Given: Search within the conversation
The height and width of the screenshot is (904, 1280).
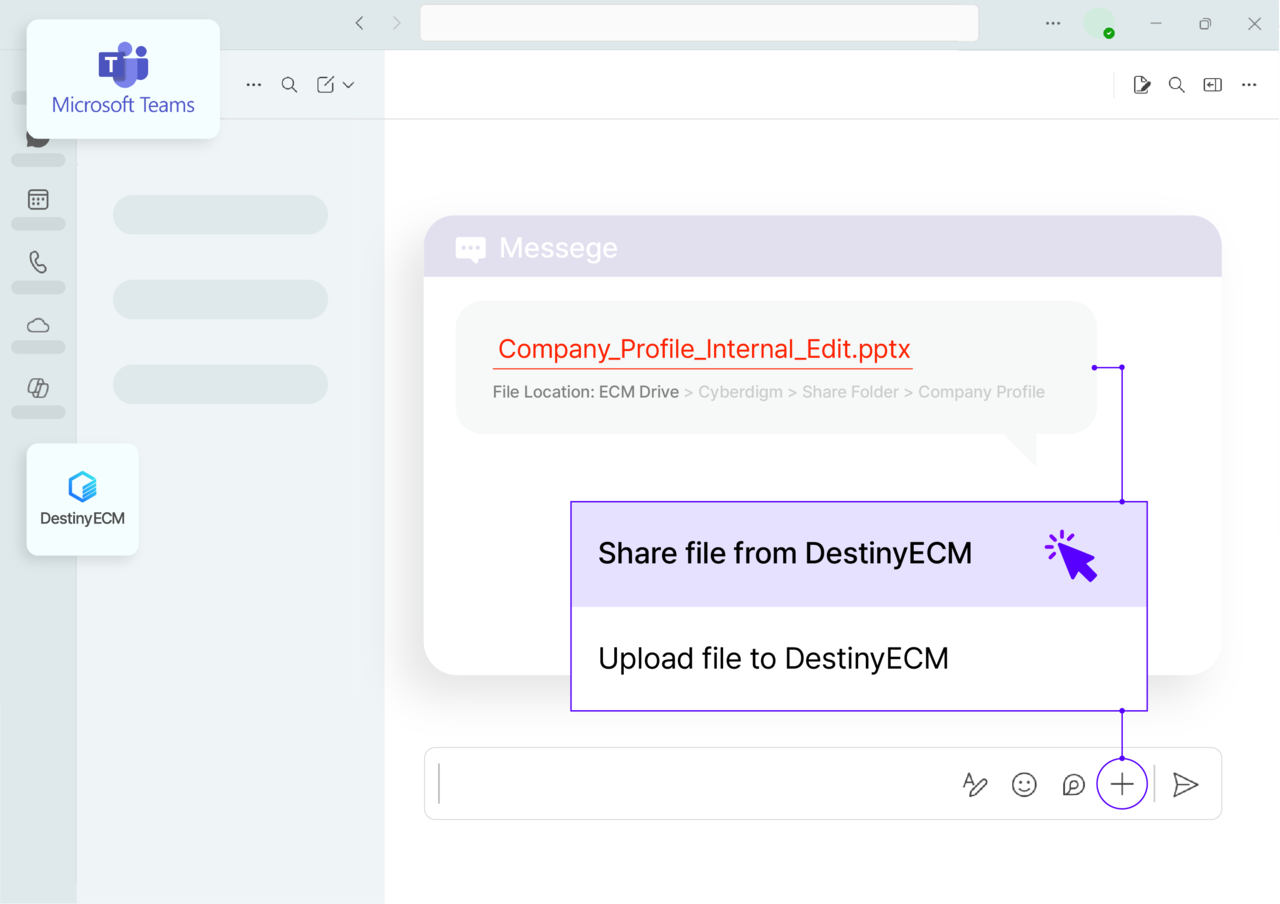Looking at the screenshot, I should [1177, 85].
